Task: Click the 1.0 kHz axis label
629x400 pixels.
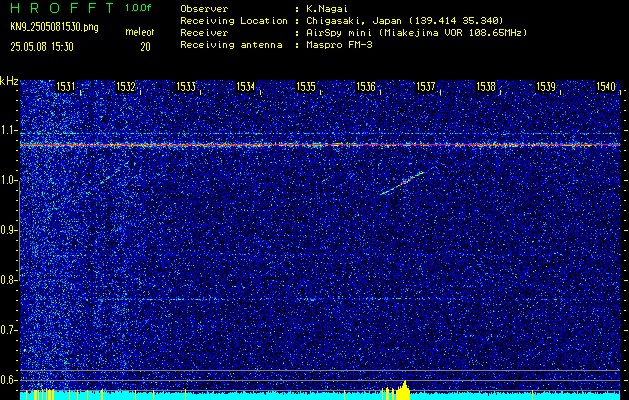Action: 8,180
